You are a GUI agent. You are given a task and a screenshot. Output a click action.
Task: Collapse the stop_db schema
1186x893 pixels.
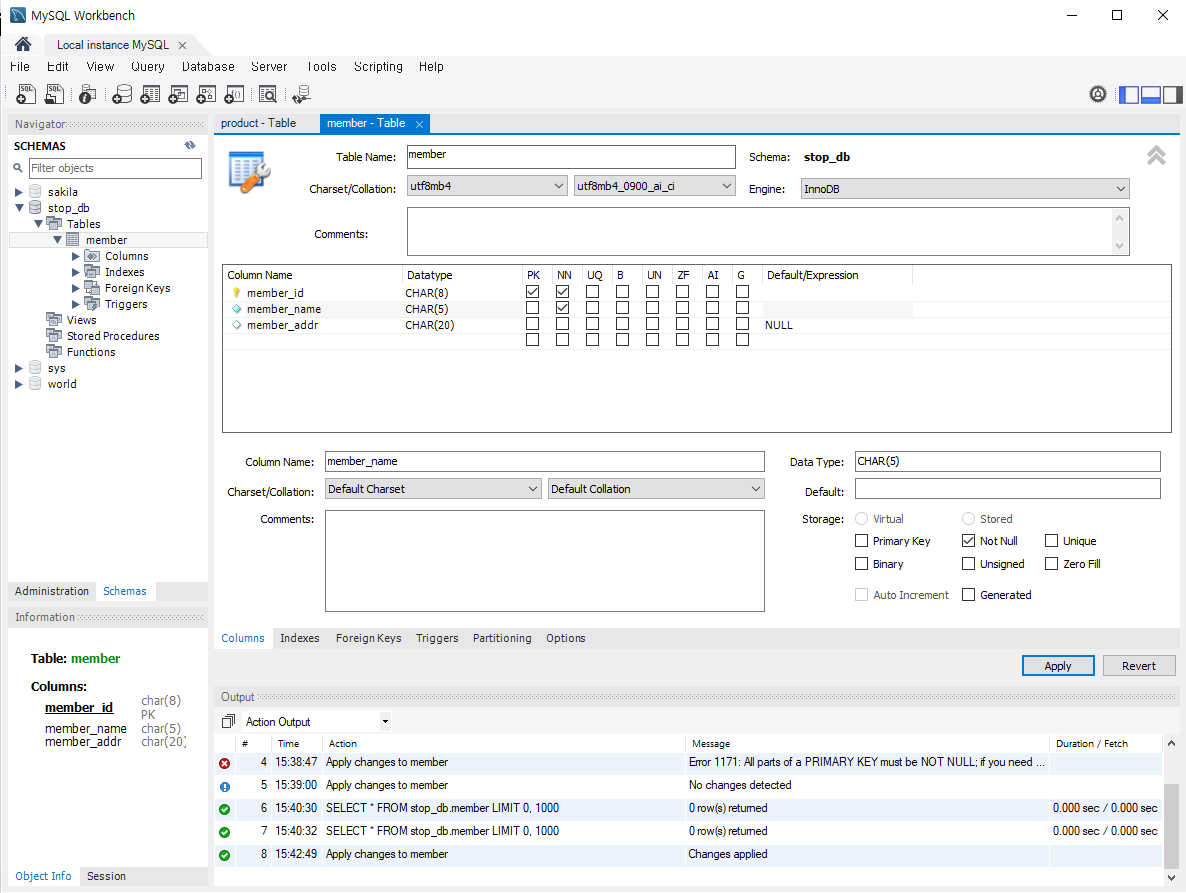click(x=19, y=208)
